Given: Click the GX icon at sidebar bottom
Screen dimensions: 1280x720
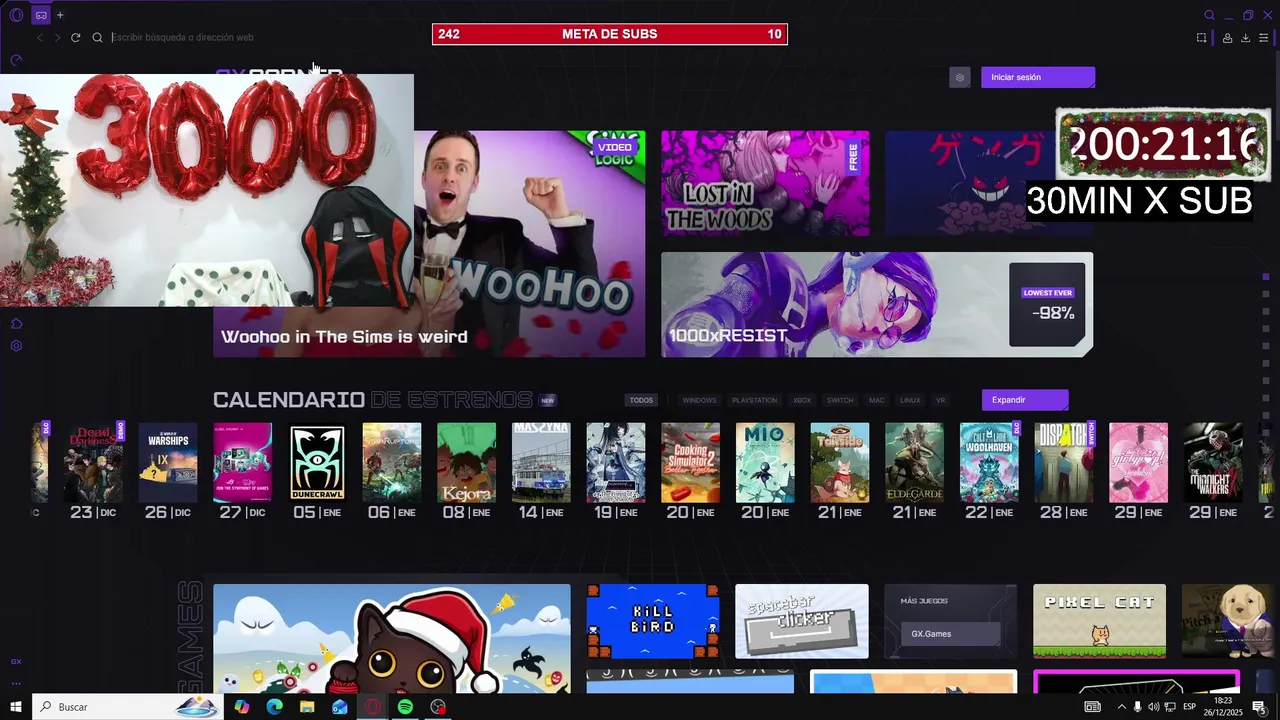Looking at the screenshot, I should coord(16,661).
